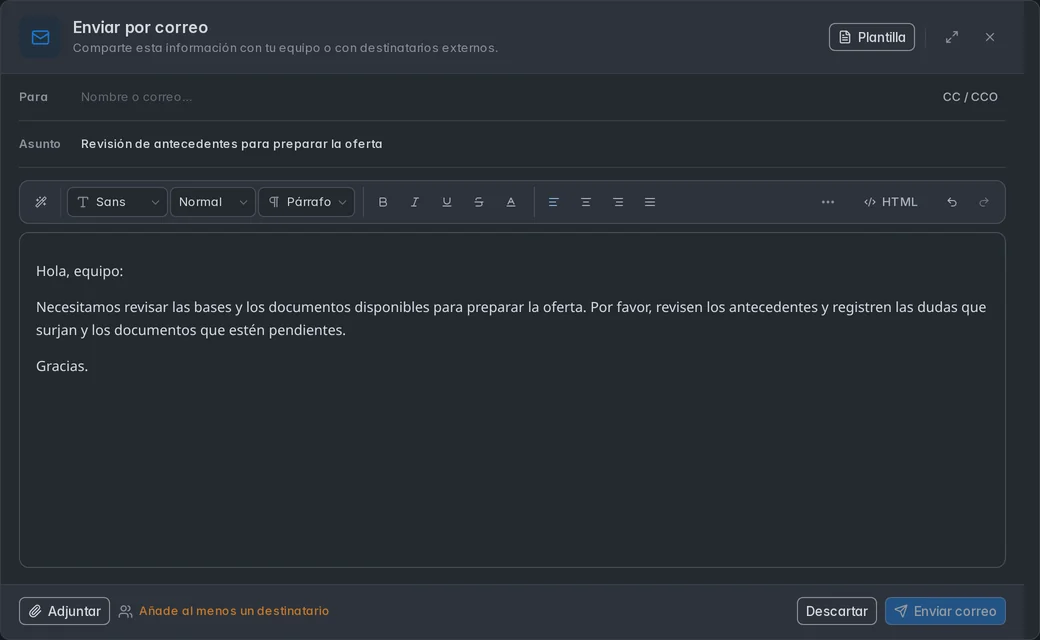Toggle underline formatting

[x=446, y=202]
